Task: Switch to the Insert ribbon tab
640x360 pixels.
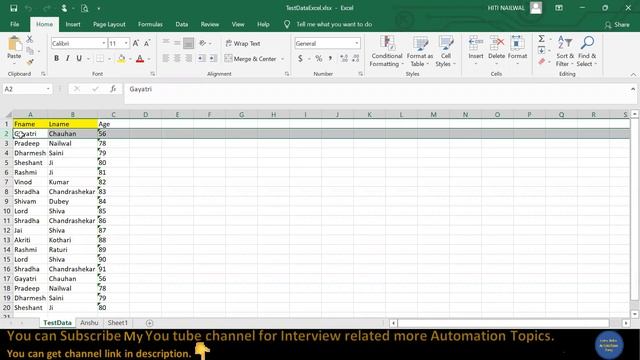Action: pyautogui.click(x=73, y=24)
